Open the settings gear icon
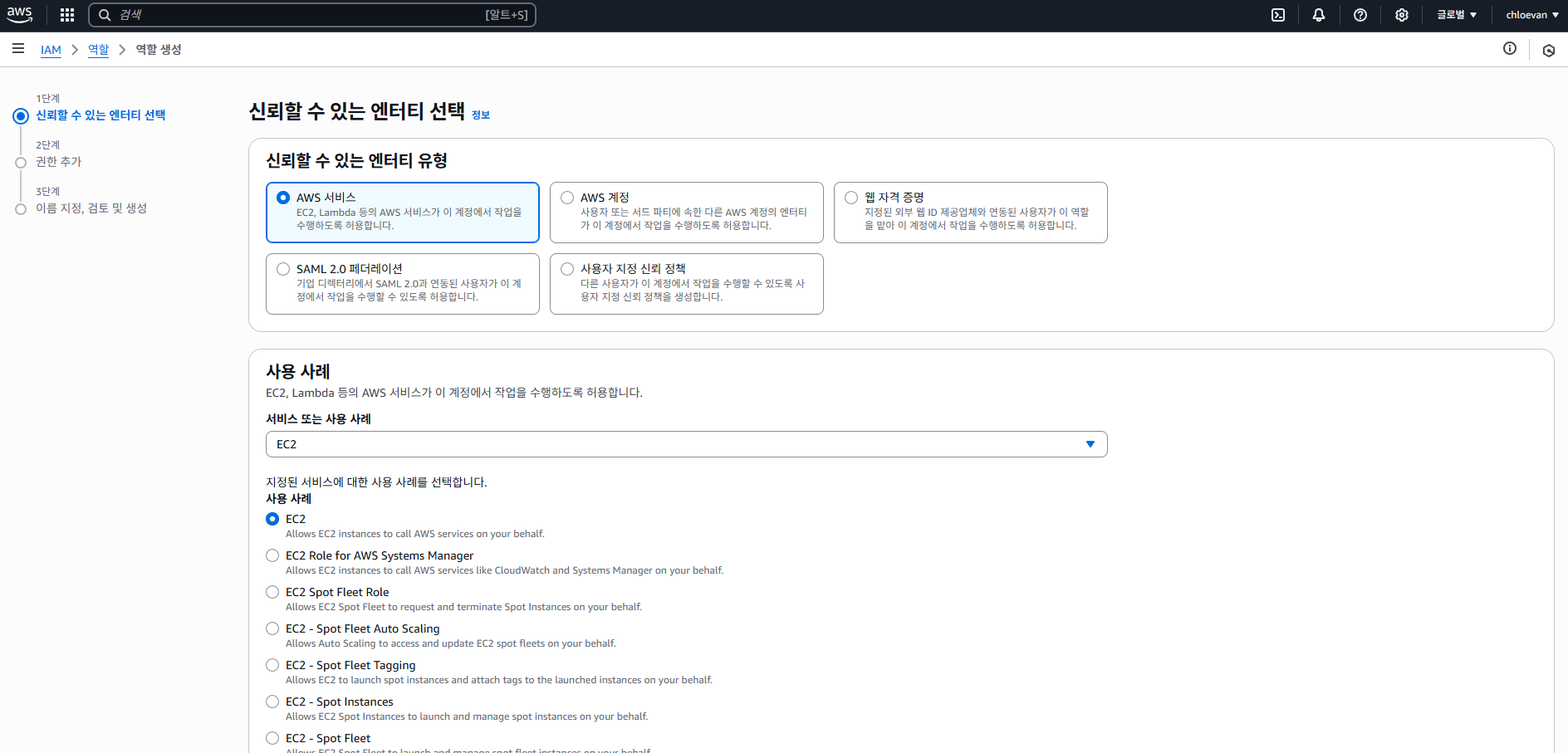Image resolution: width=1568 pixels, height=753 pixels. 1402,15
